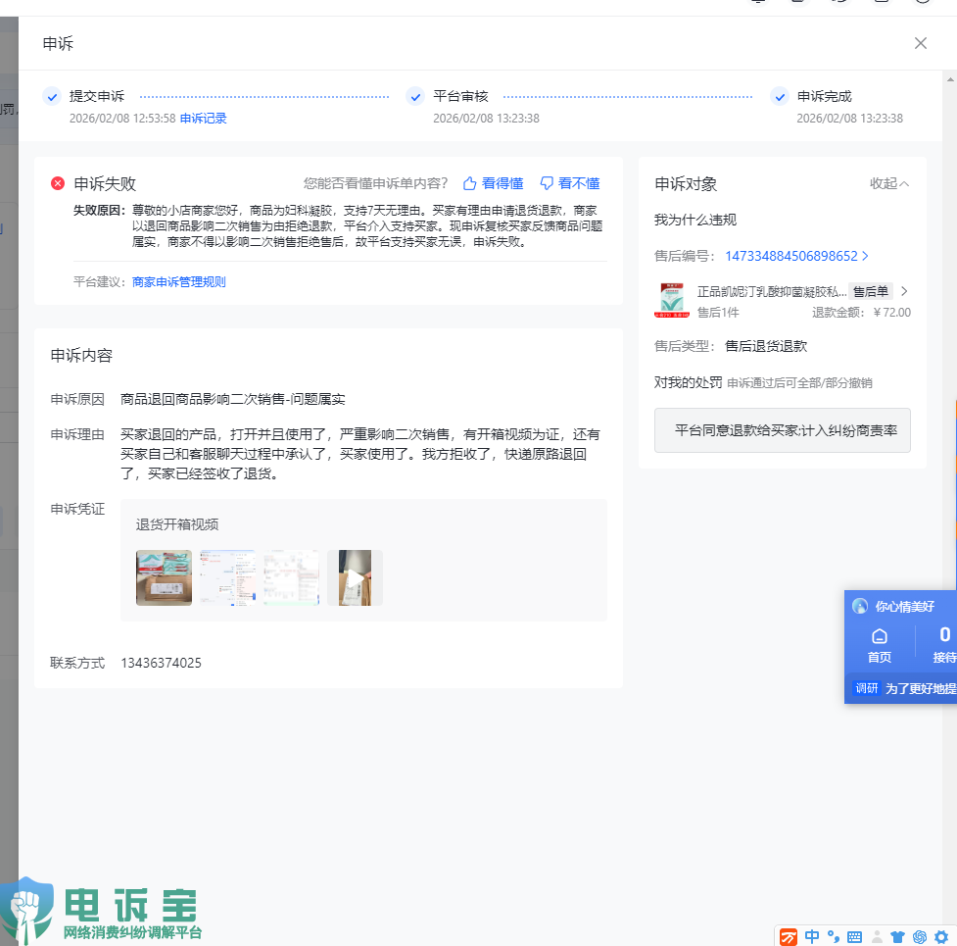Toggle IME punctuation mode icon
957x946 pixels.
click(x=833, y=937)
